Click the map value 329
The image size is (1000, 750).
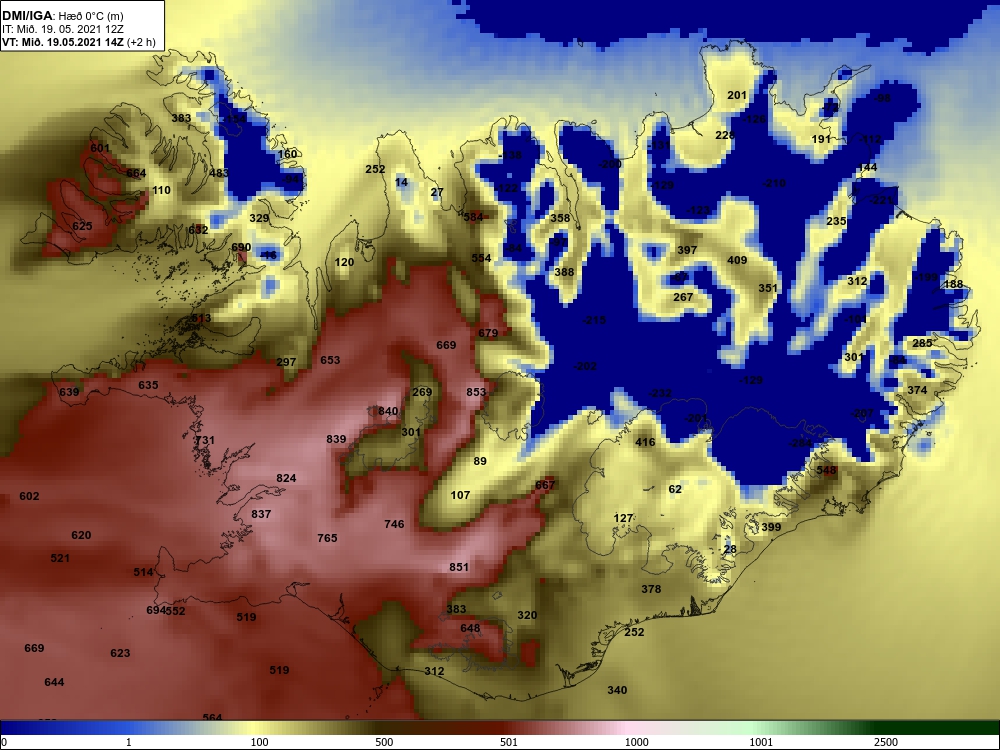(x=259, y=218)
